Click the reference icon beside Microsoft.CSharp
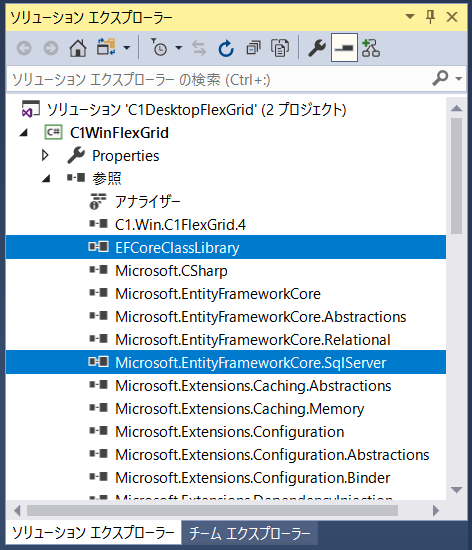The width and height of the screenshot is (472, 550). point(99,269)
